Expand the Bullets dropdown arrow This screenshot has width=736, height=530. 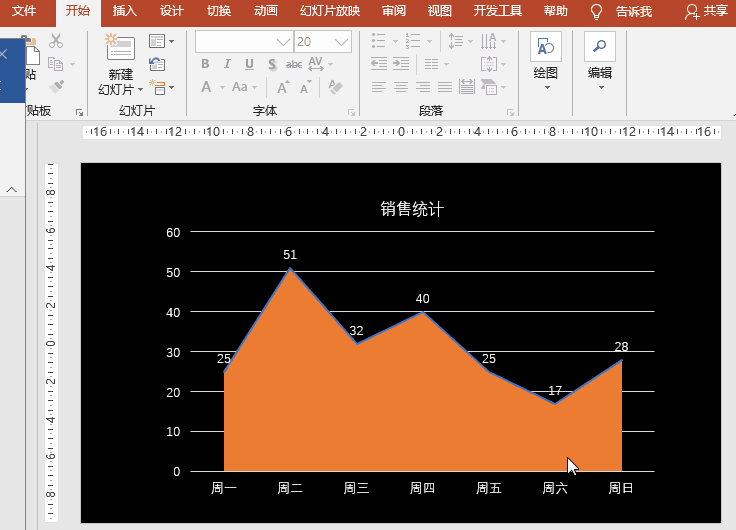click(x=395, y=41)
